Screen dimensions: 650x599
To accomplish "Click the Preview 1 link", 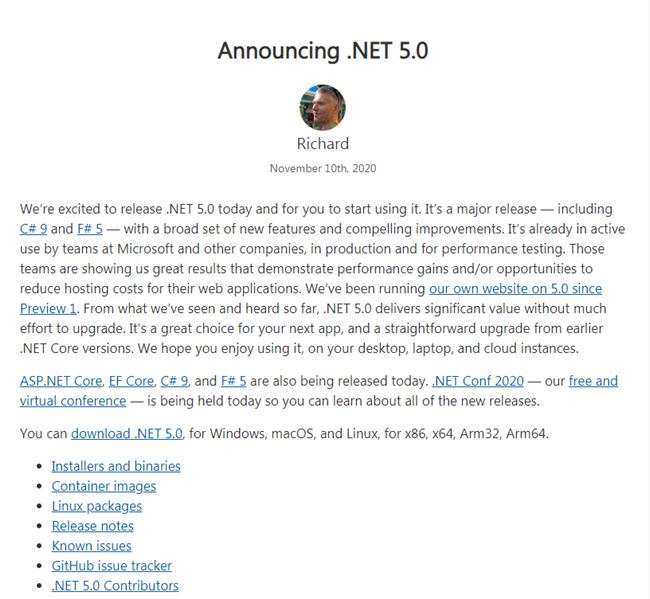I will click(48, 308).
